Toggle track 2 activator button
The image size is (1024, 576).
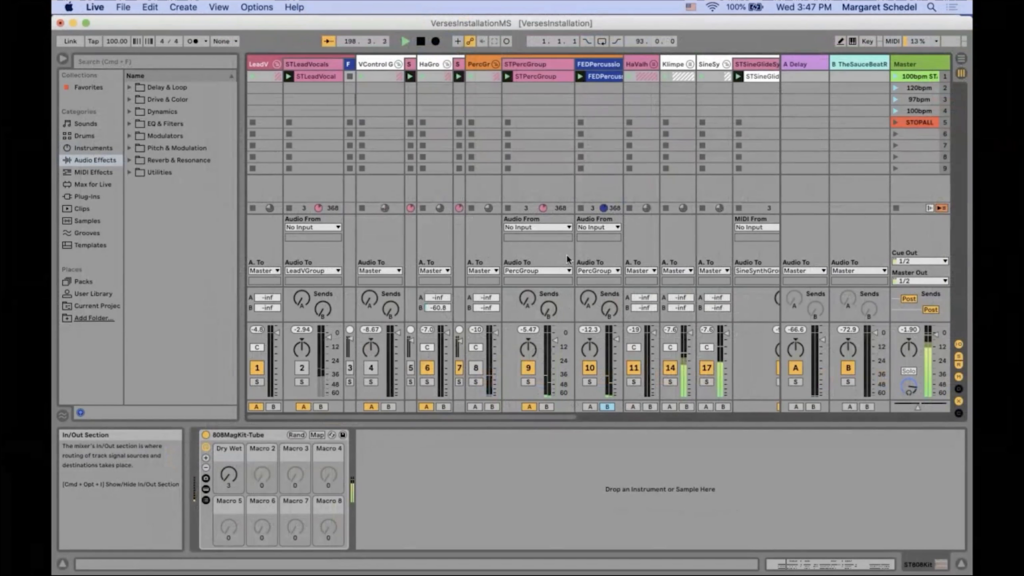pos(302,368)
